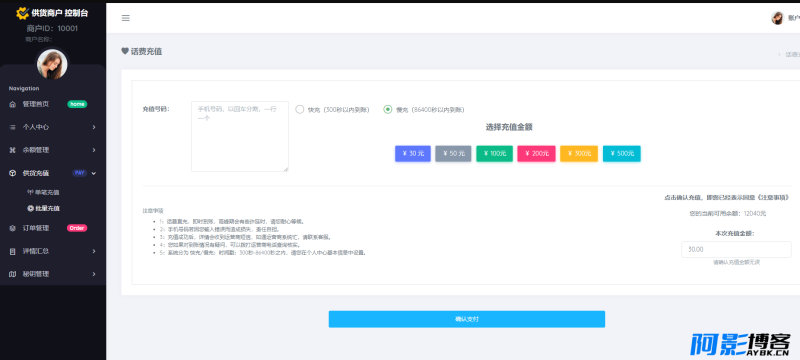Click the 选择充值金额 heading

[x=509, y=127]
